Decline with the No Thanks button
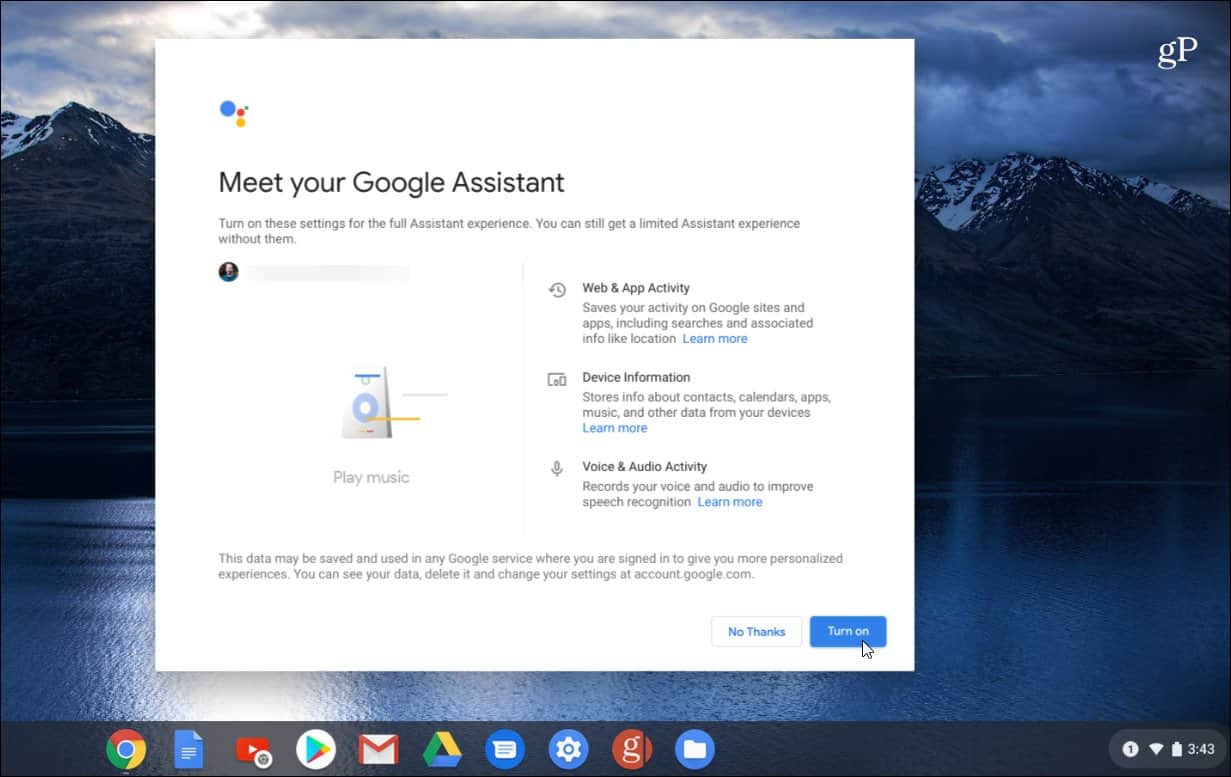Screen dimensions: 1231x777 [x=756, y=631]
